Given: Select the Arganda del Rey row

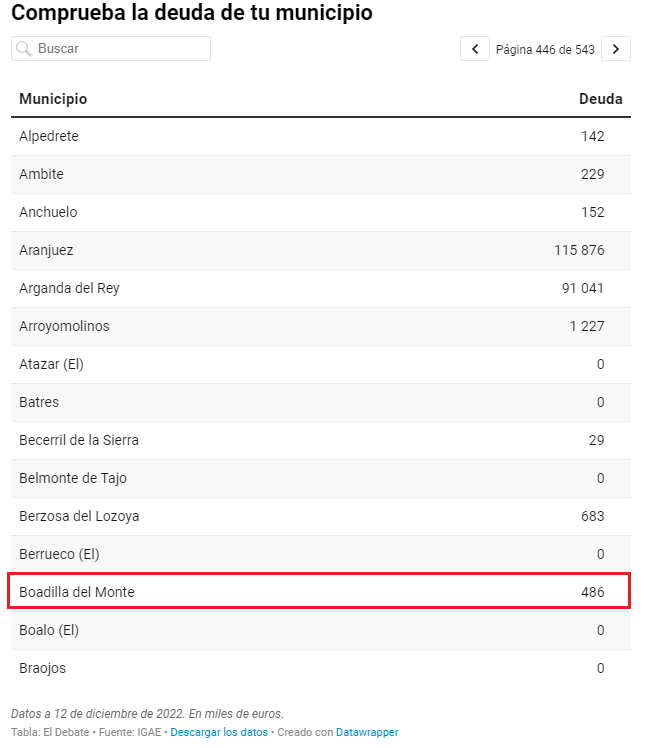Looking at the screenshot, I should click(321, 288).
